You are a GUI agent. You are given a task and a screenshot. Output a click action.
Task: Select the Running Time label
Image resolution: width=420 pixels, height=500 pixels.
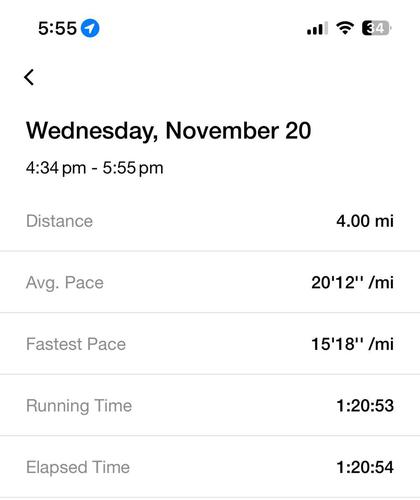79,406
